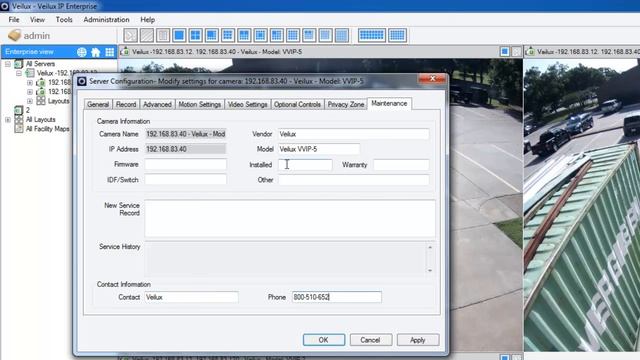Expand the All Layouts tree node

coord(8,120)
